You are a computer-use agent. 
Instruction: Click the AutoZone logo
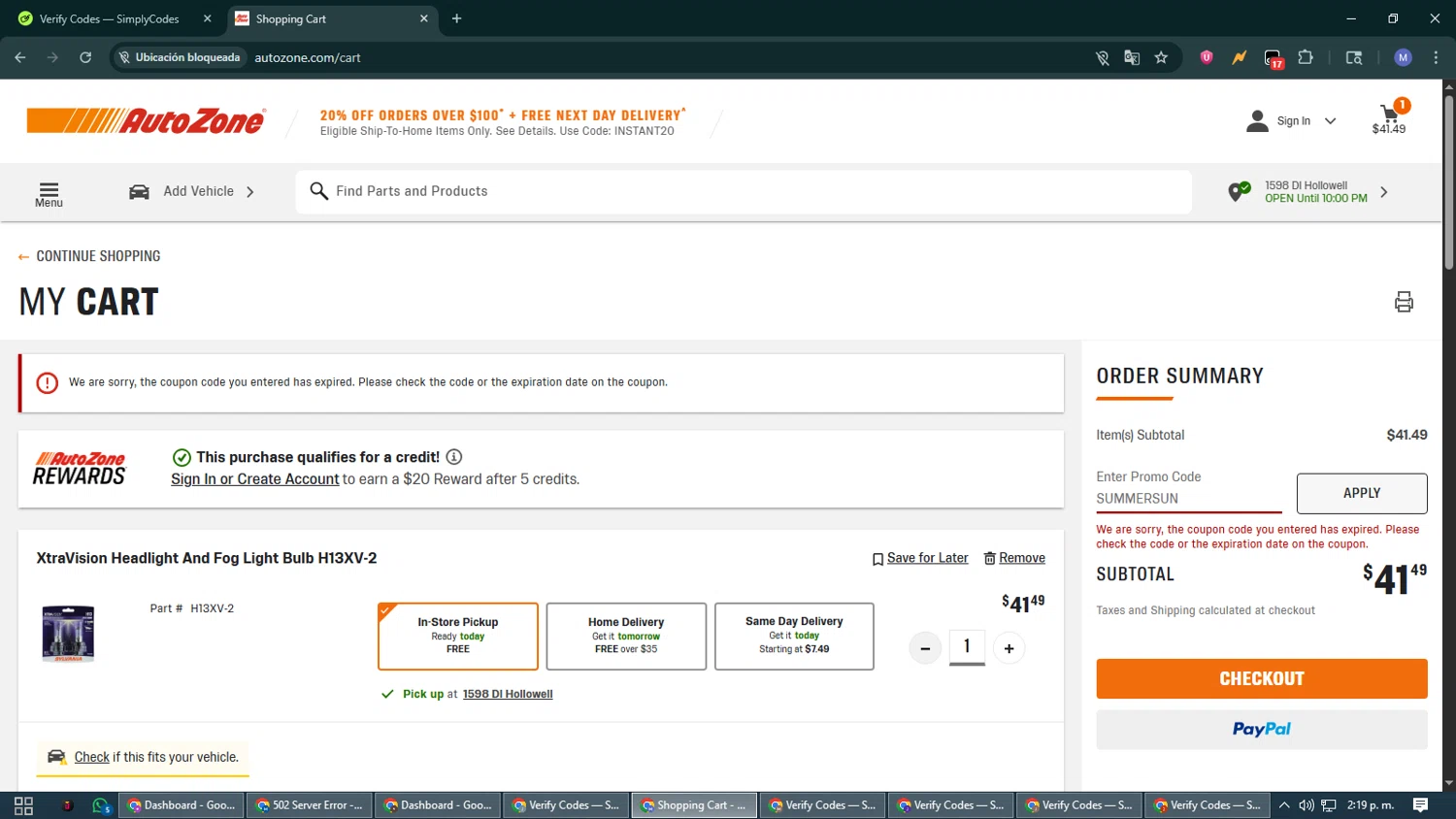[146, 120]
